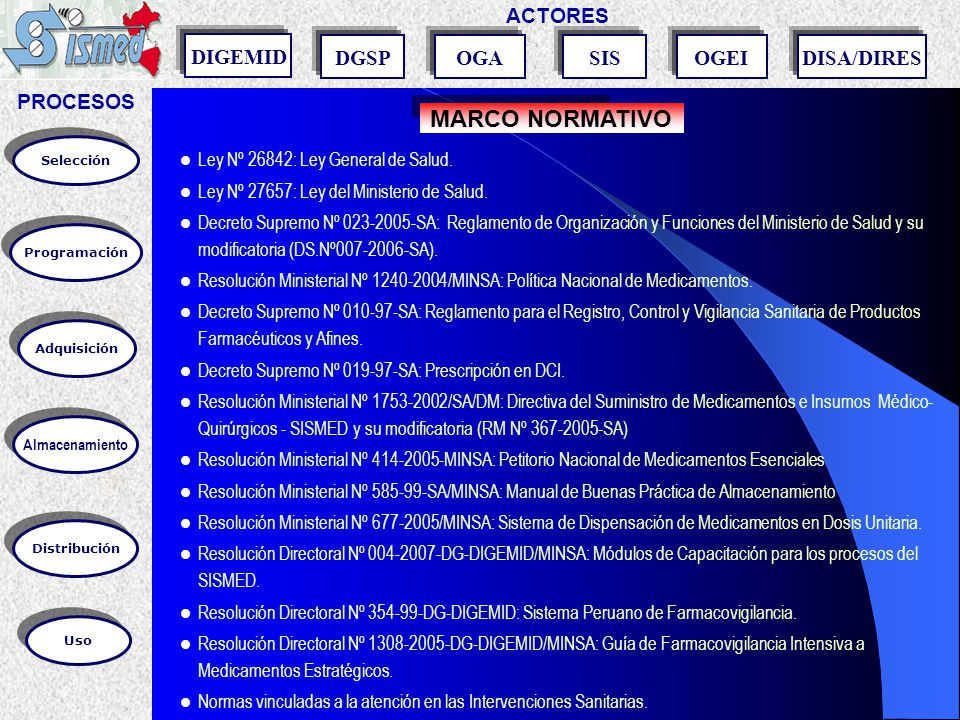The height and width of the screenshot is (720, 960).
Task: Open the Almacenamiento process
Action: [75, 445]
